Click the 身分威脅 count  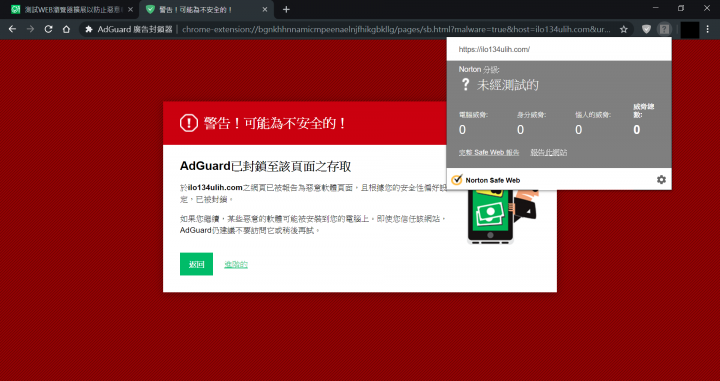(x=520, y=130)
